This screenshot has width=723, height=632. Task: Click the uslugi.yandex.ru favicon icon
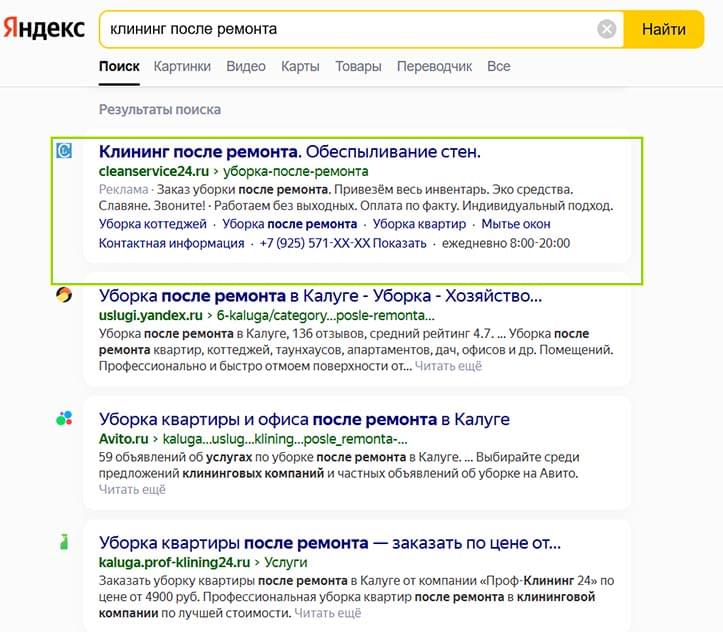64,295
